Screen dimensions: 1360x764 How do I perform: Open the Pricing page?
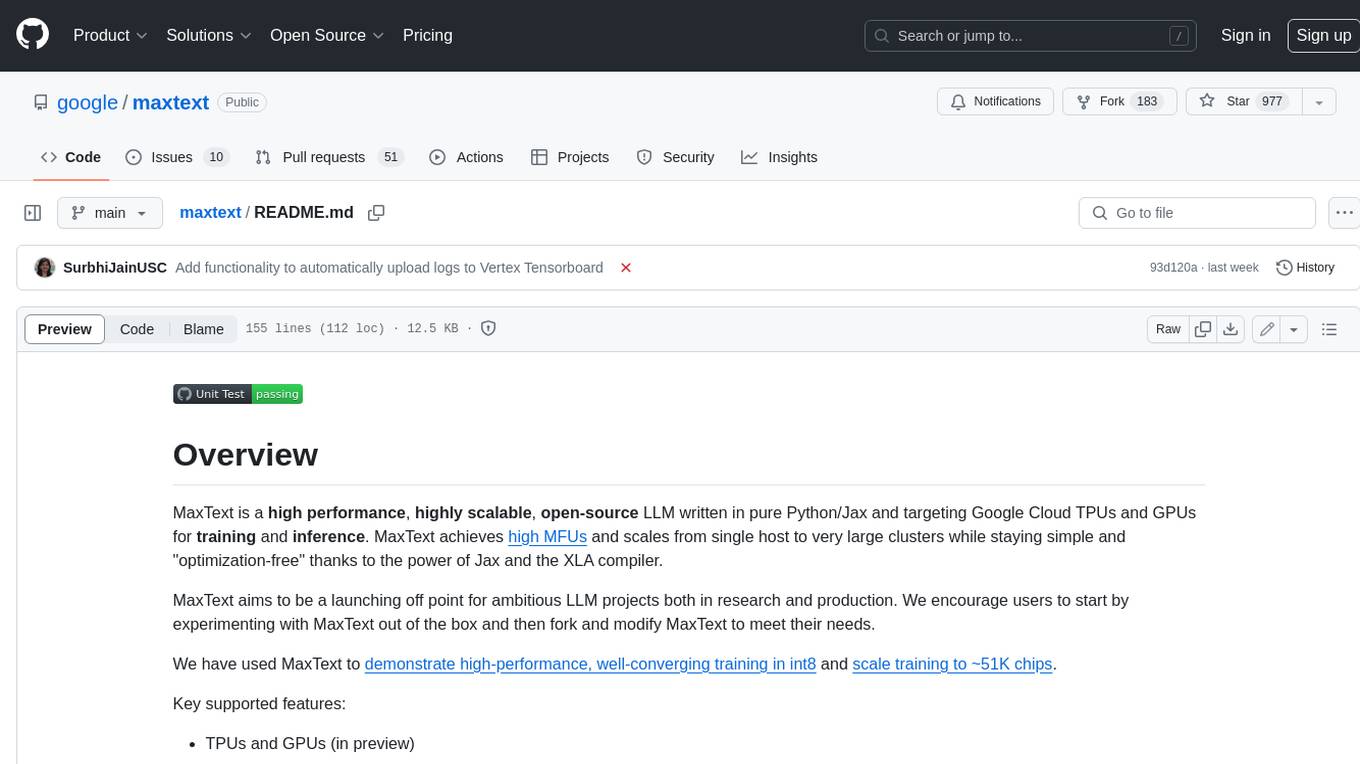[427, 35]
